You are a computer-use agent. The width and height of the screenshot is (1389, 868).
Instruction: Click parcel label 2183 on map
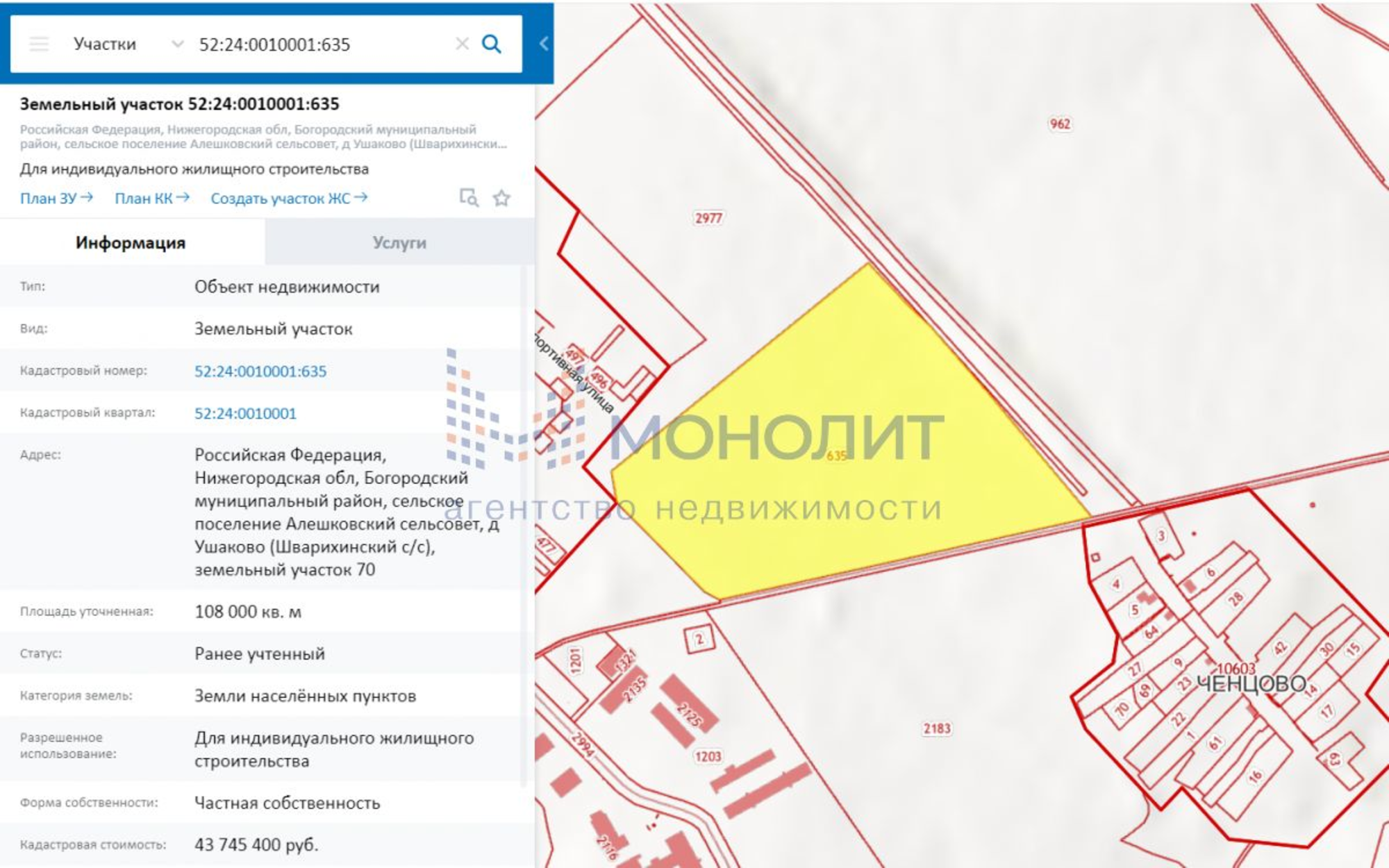(937, 728)
